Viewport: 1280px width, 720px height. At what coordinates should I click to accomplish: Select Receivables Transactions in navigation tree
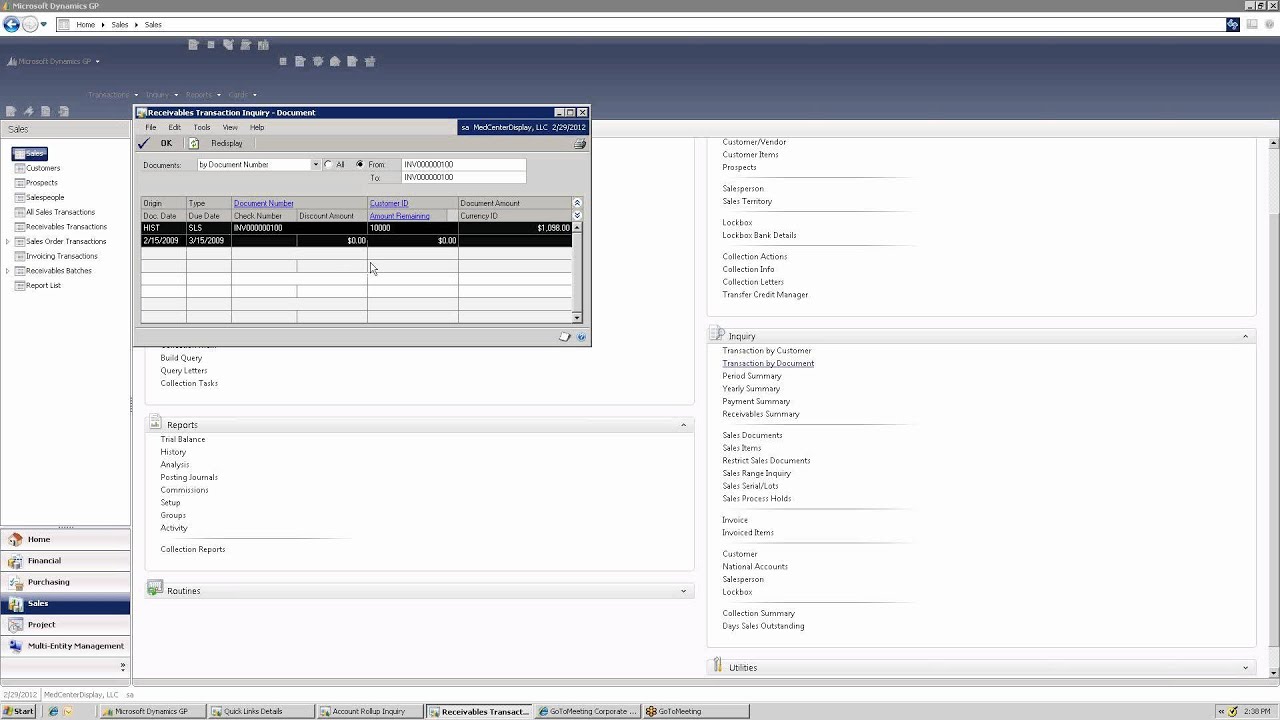click(66, 227)
